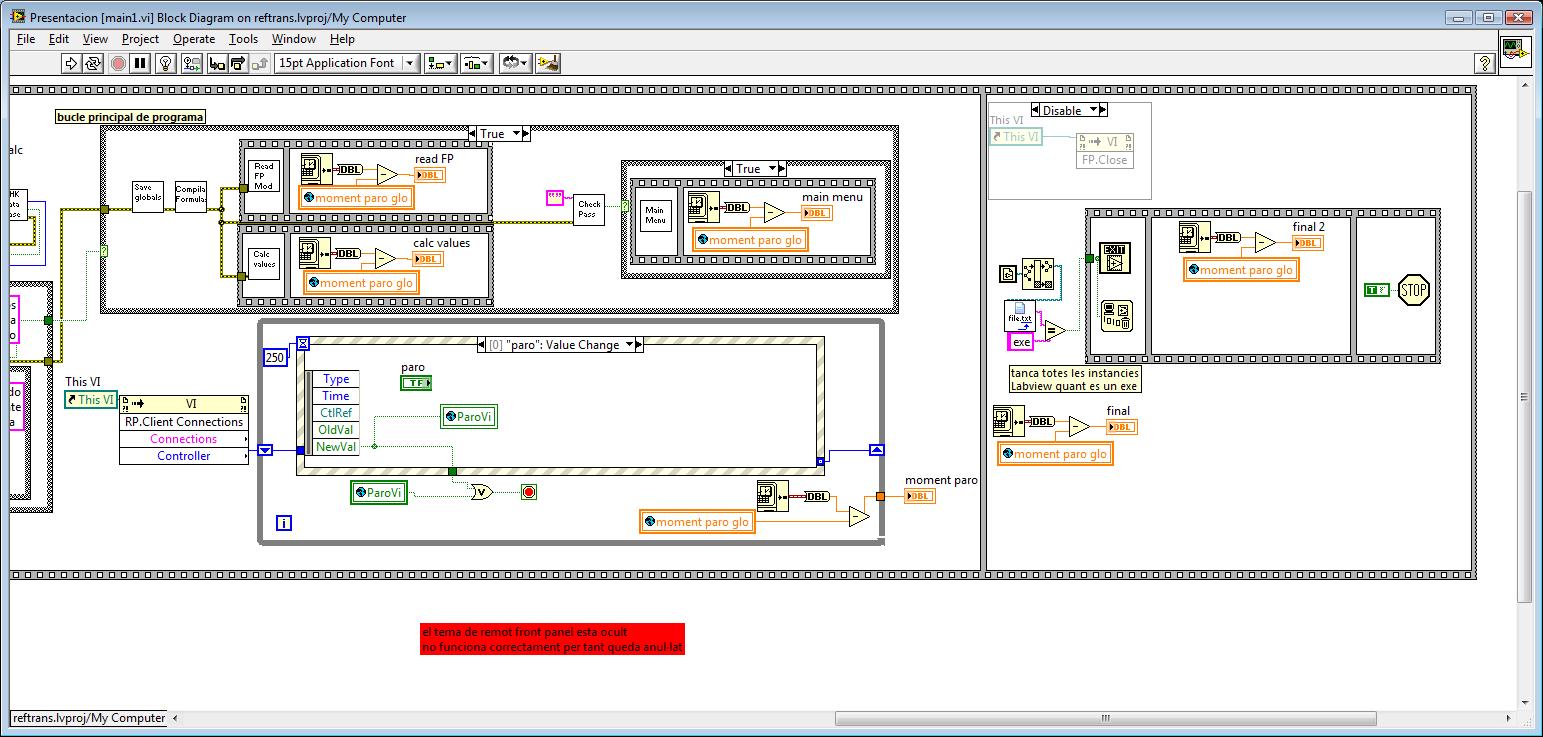Open the Project menu
This screenshot has height=737, width=1543.
(140, 39)
